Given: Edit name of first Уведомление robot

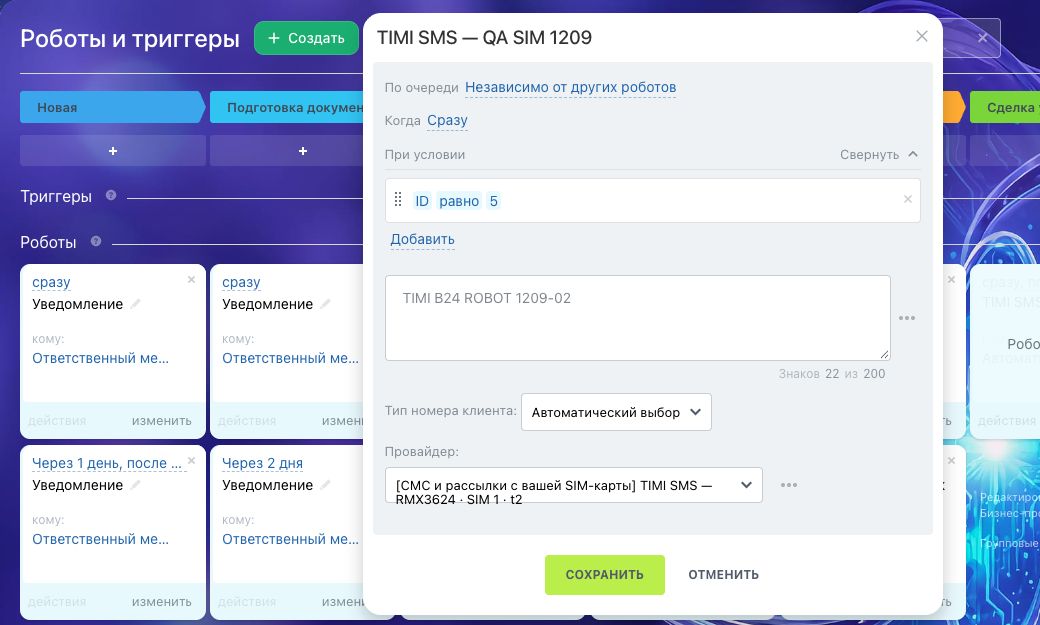Looking at the screenshot, I should point(135,304).
